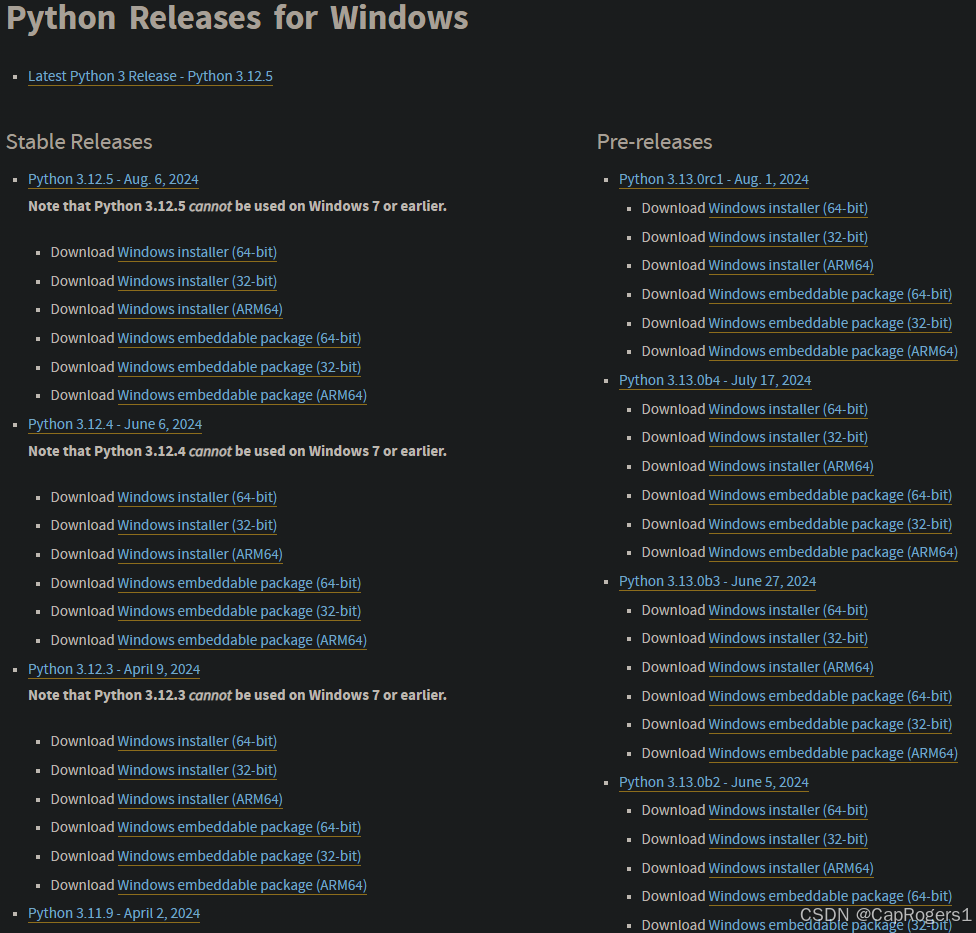Get Python 3.13.0b4 embeddable package (ARM64)
The width and height of the screenshot is (976, 933).
833,553
